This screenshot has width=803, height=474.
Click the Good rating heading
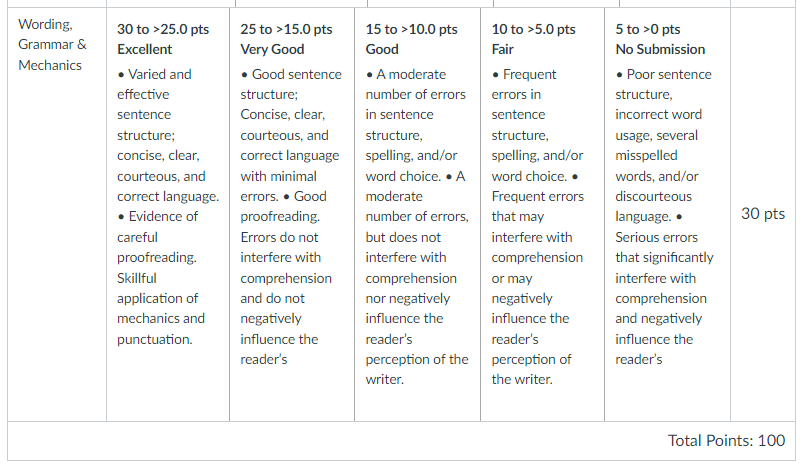coord(382,49)
